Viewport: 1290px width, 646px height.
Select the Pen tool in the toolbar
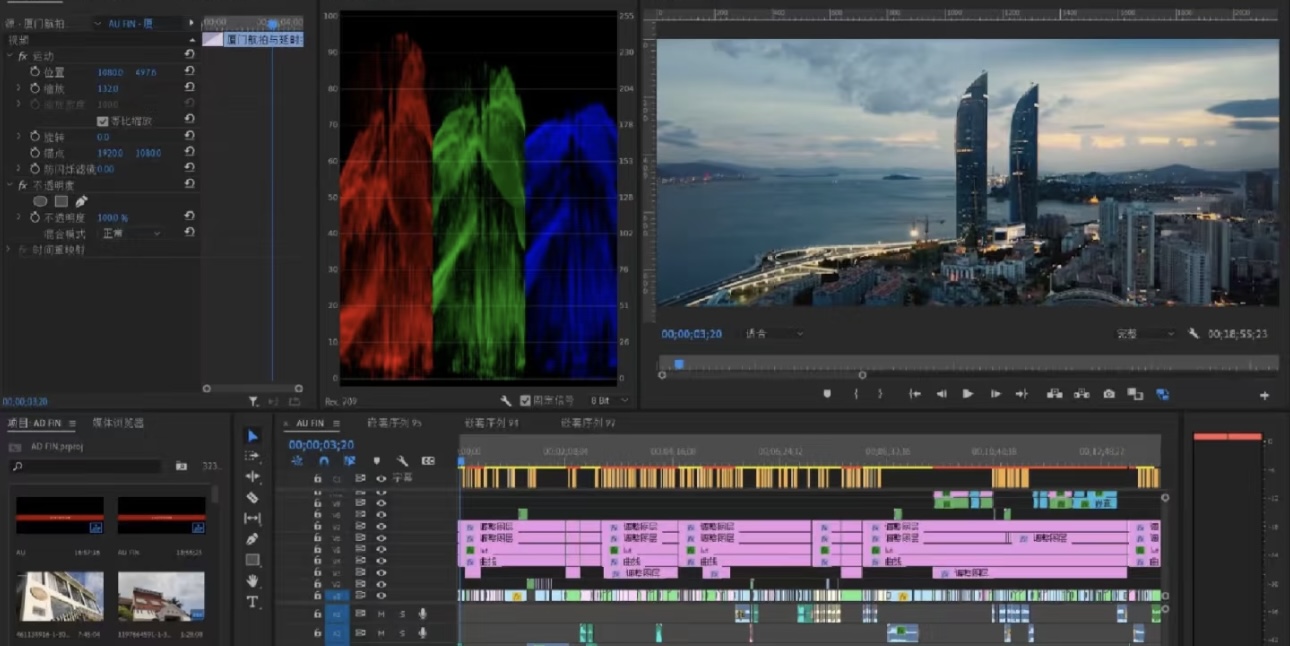(x=252, y=539)
